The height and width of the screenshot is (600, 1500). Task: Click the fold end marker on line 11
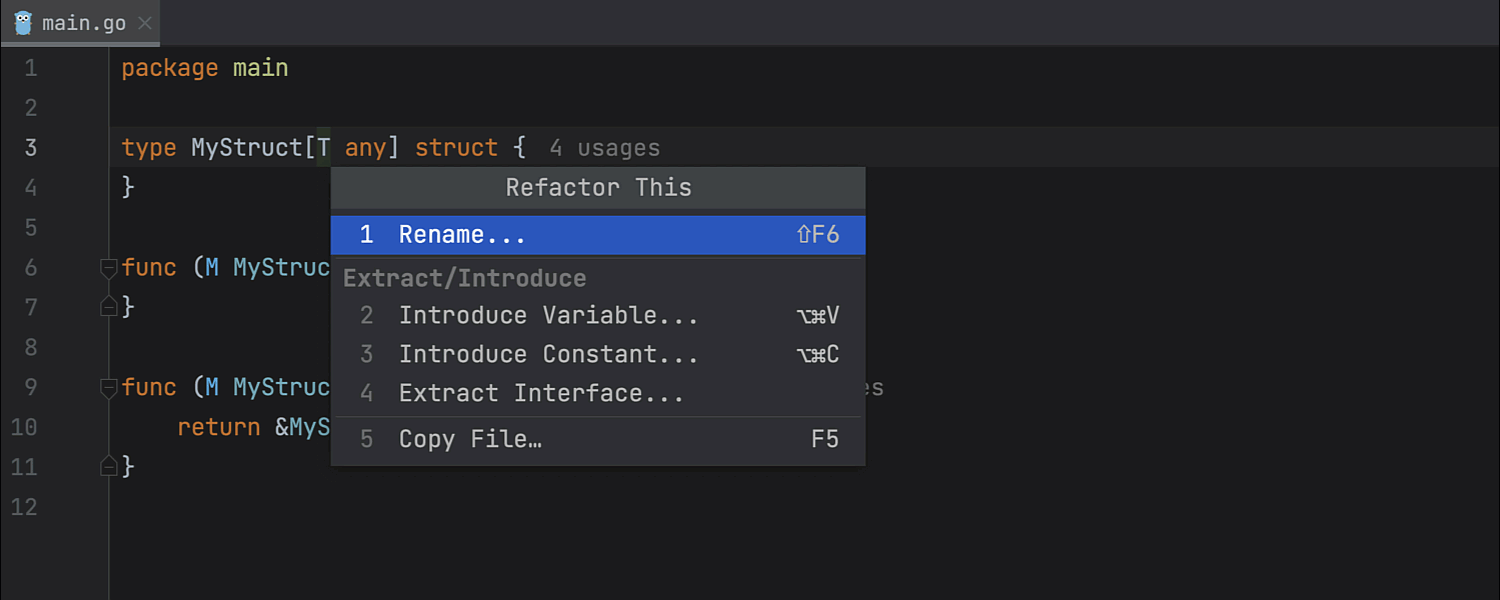(x=109, y=466)
